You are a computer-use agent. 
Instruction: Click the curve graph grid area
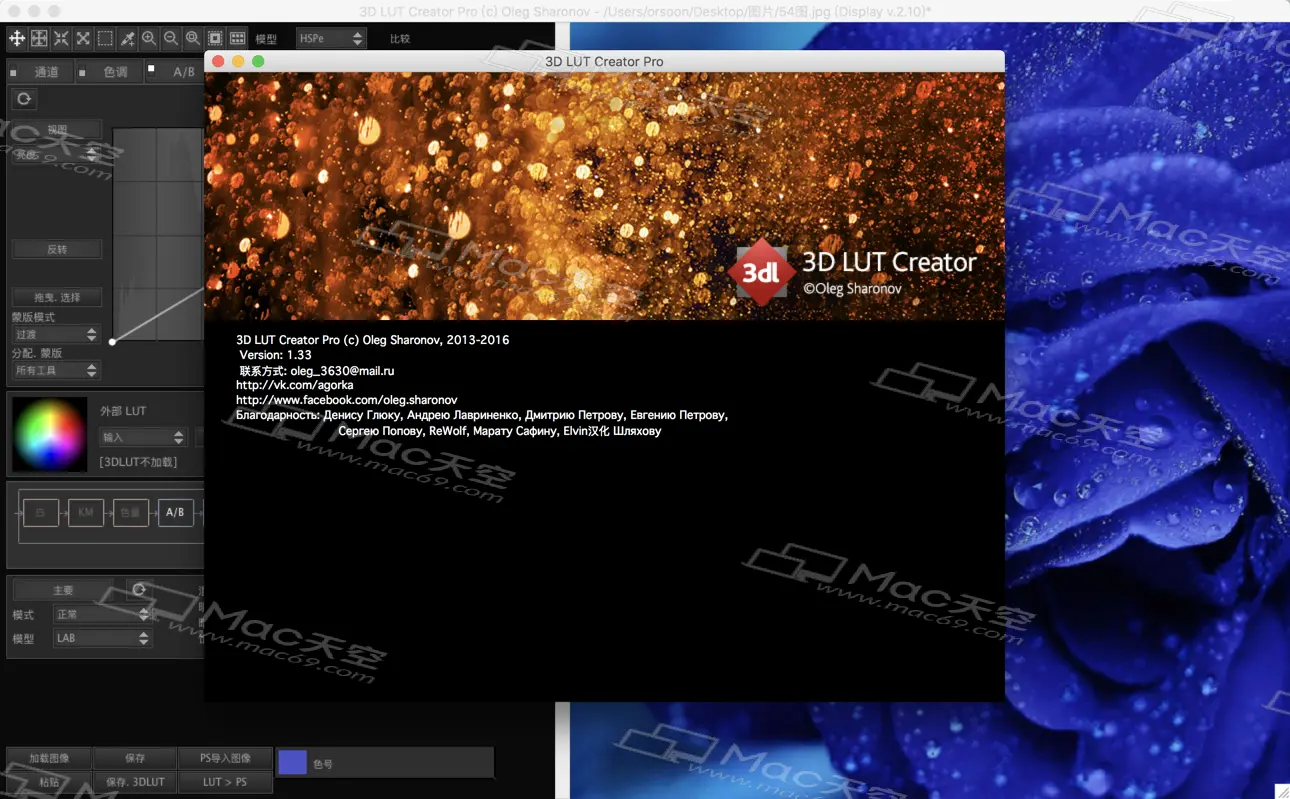pyautogui.click(x=158, y=235)
